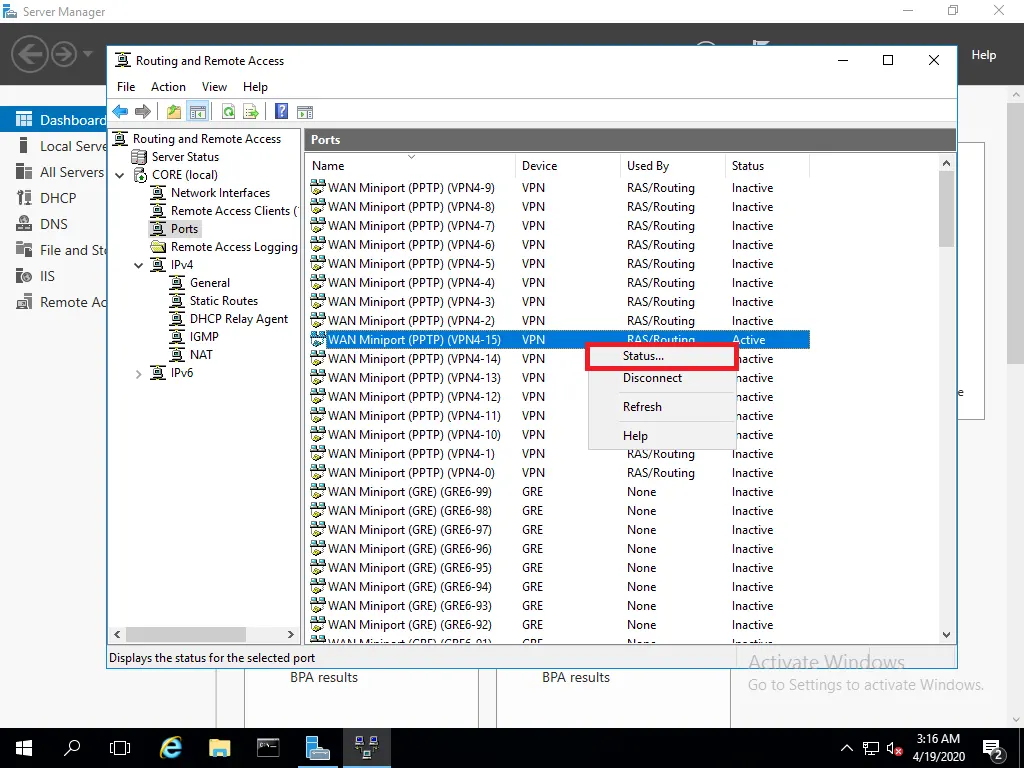Image resolution: width=1024 pixels, height=768 pixels.
Task: Select the General node under IPv4
Action: point(210,283)
